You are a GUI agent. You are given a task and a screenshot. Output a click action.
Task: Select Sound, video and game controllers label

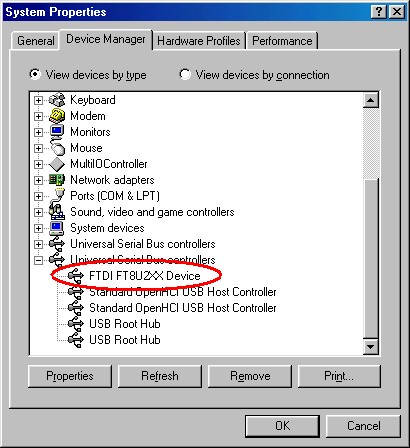152,212
